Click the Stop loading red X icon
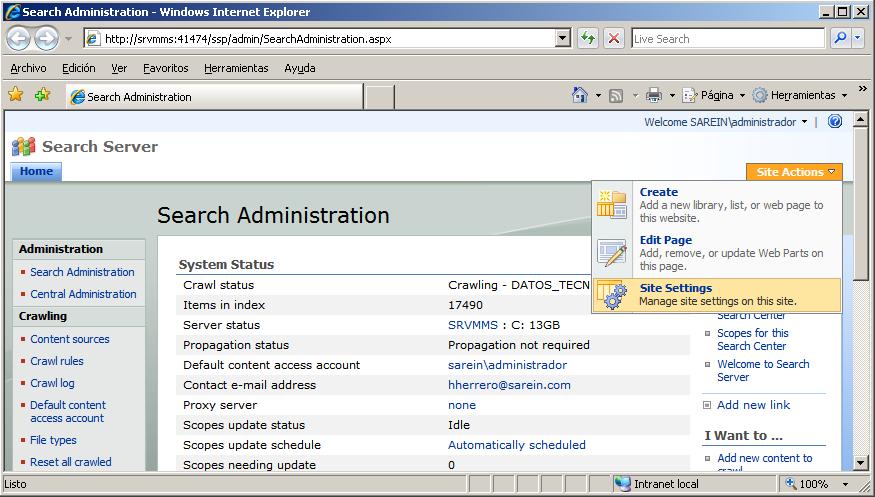Viewport: 875px width, 497px height. click(x=614, y=38)
